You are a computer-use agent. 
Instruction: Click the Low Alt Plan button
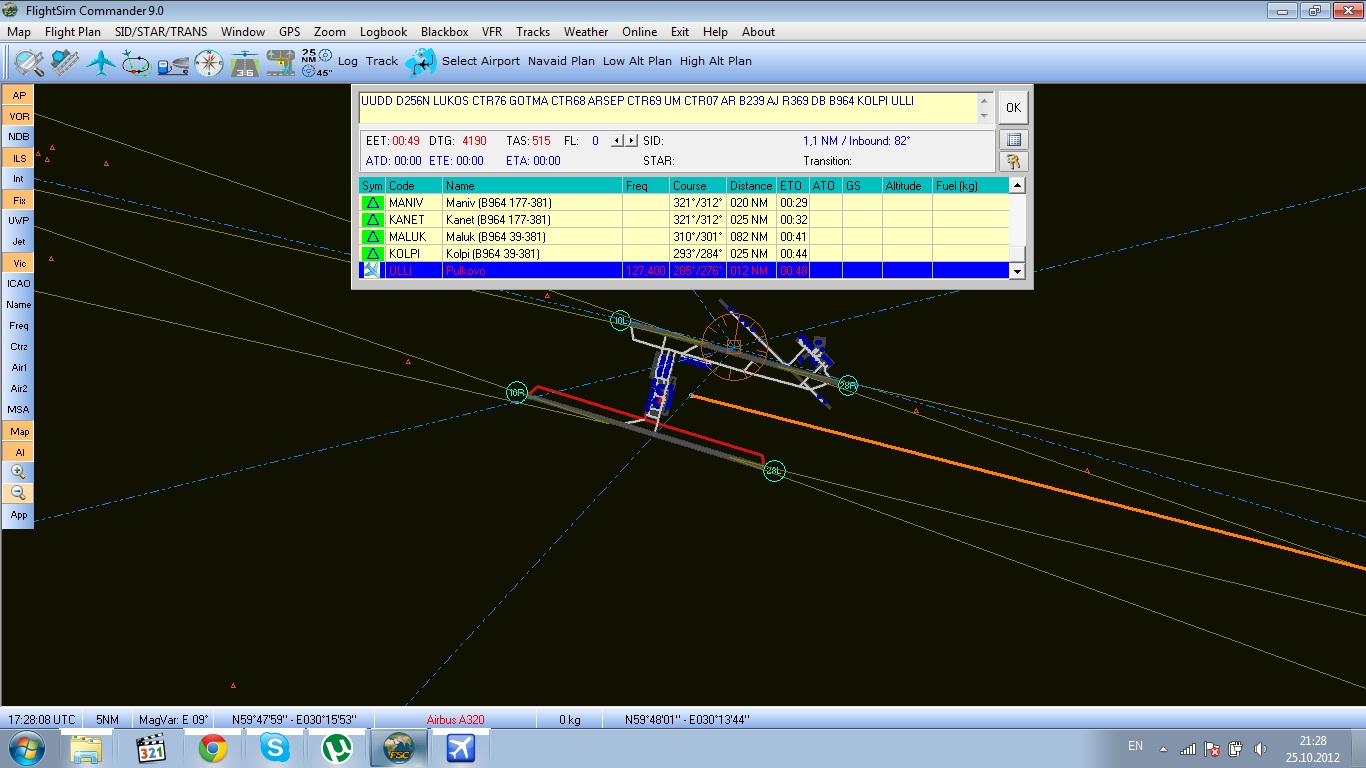coord(637,61)
